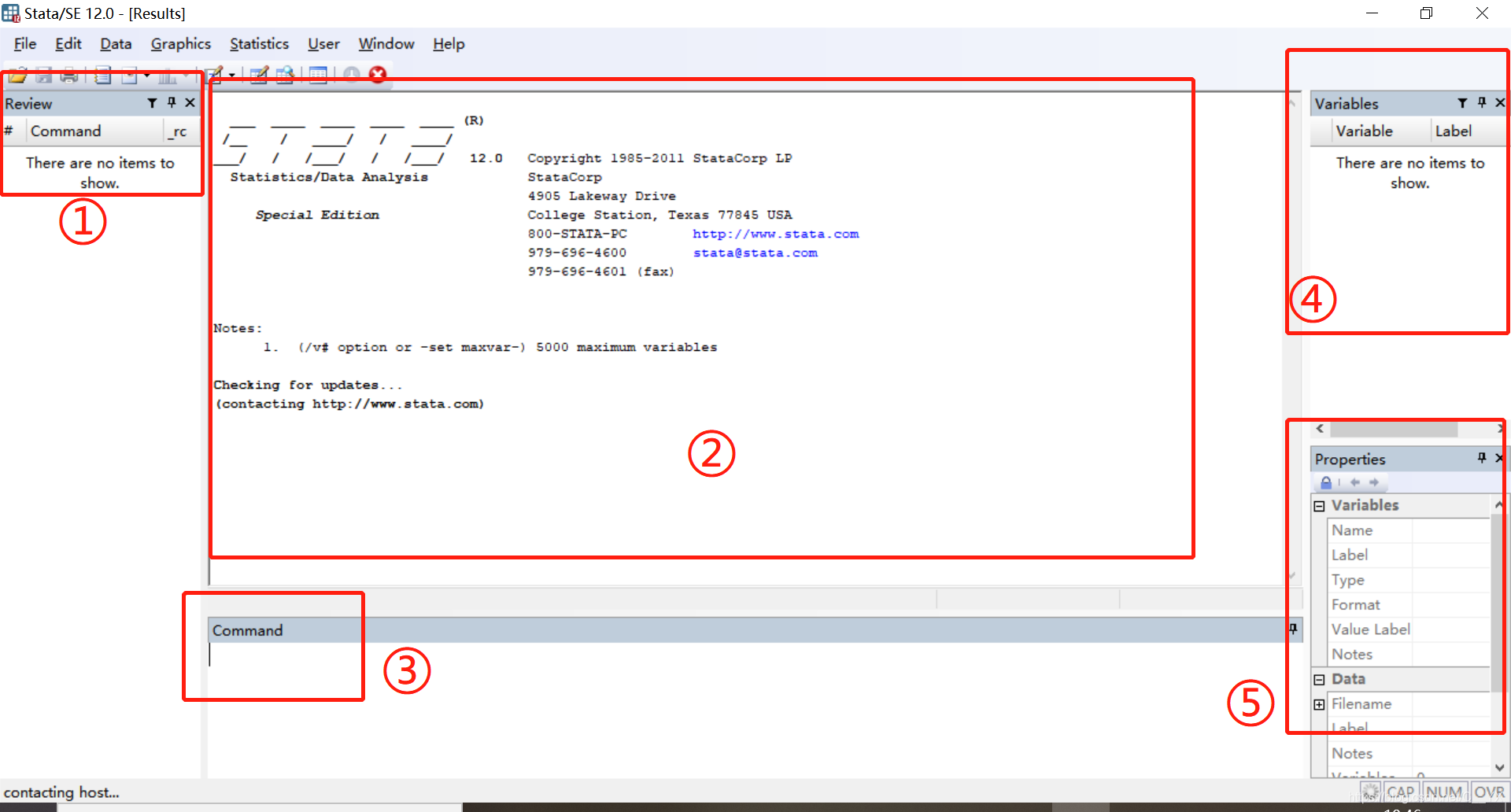This screenshot has height=812, width=1511.
Task: Click the stata@stata.com email link
Action: pos(755,253)
